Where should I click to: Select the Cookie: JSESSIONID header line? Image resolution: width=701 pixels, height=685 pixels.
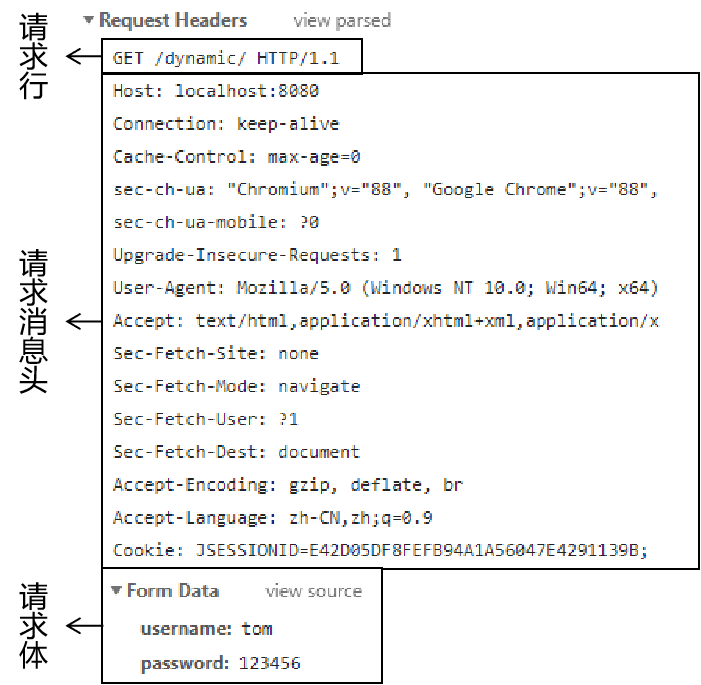(380, 550)
